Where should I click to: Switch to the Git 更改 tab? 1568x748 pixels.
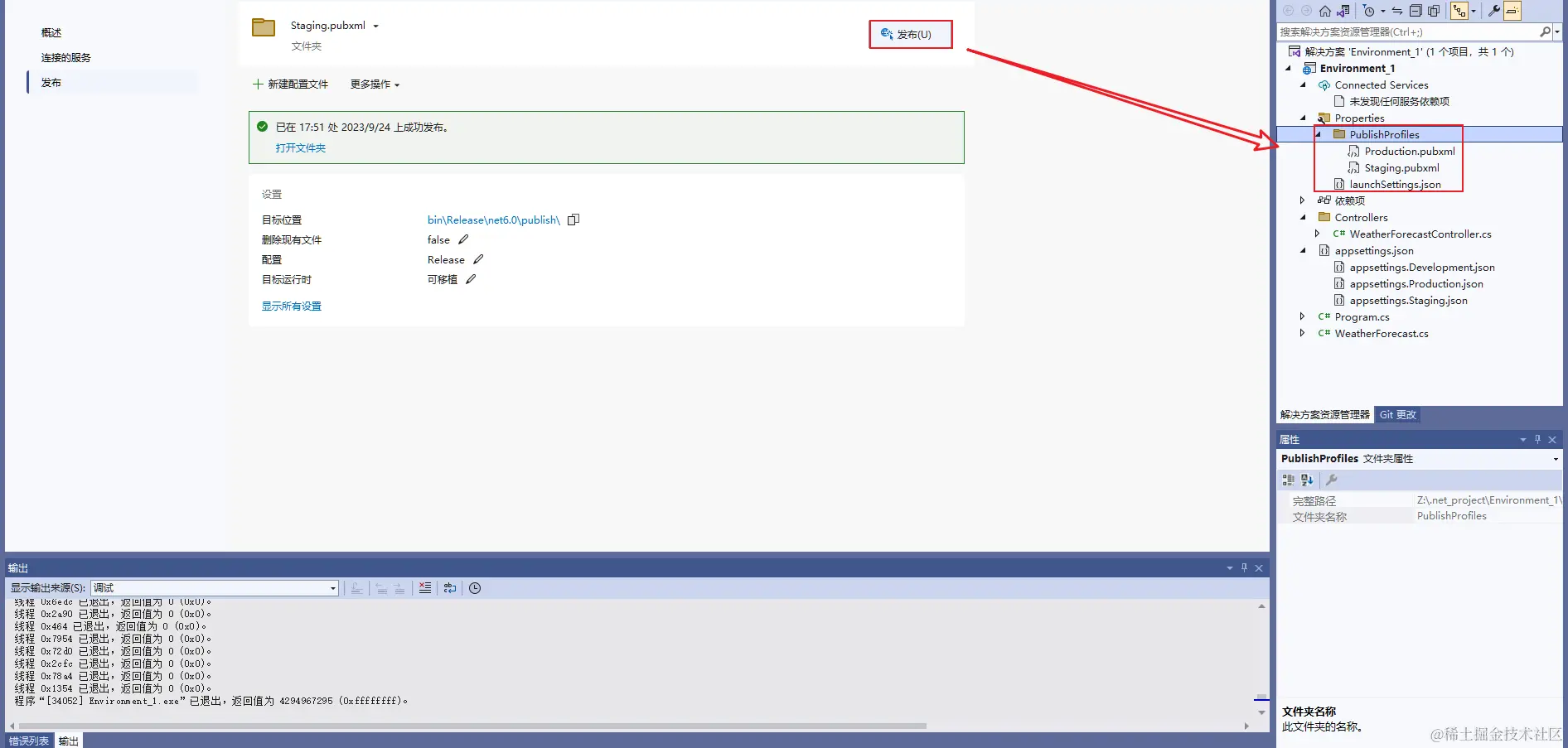pyautogui.click(x=1397, y=415)
